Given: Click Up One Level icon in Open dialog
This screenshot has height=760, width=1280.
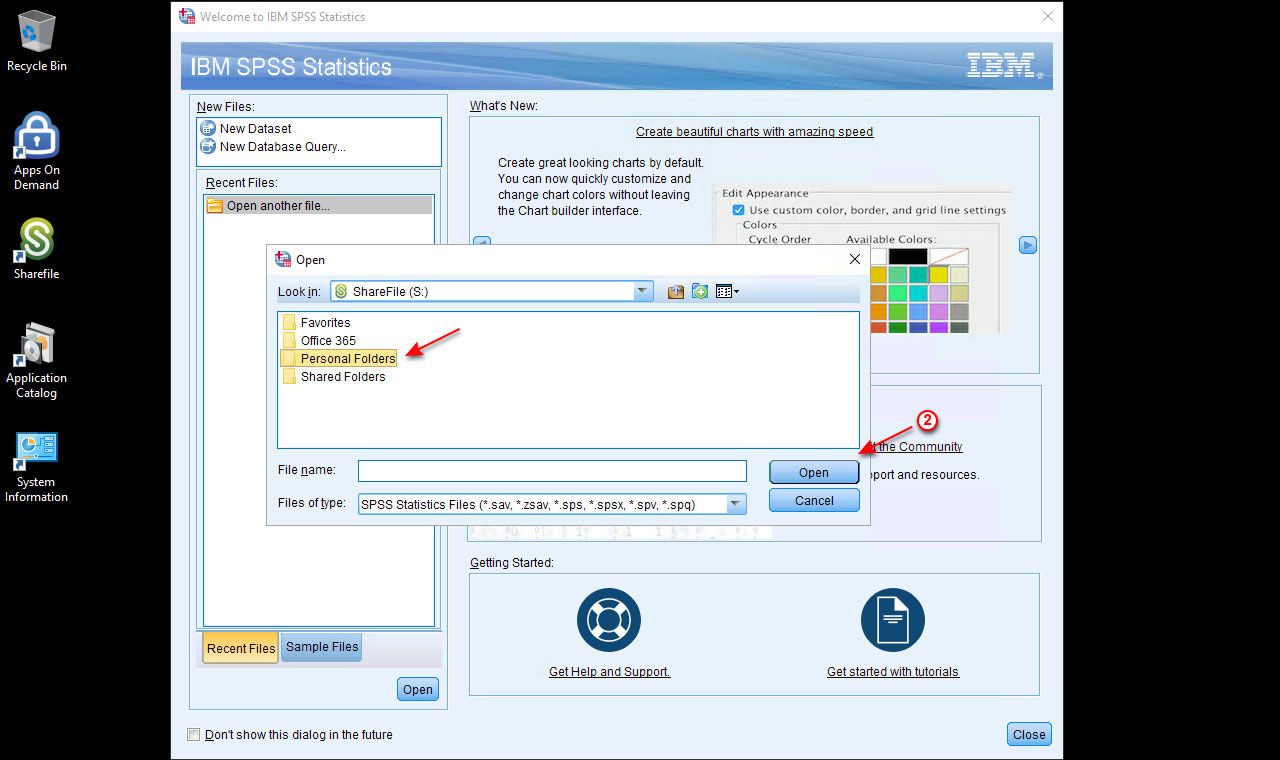Looking at the screenshot, I should pyautogui.click(x=676, y=292).
